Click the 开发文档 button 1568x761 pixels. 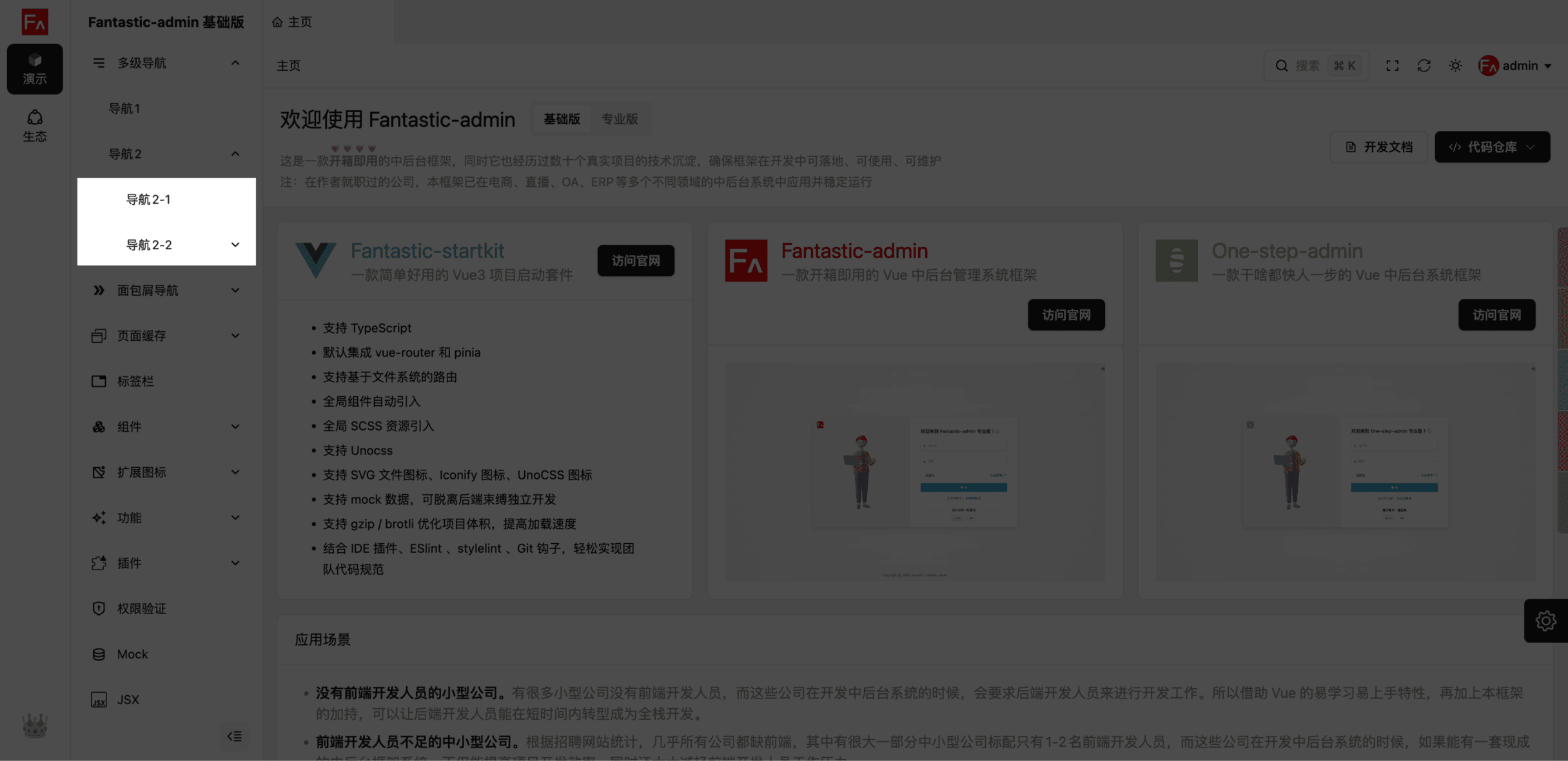1379,147
